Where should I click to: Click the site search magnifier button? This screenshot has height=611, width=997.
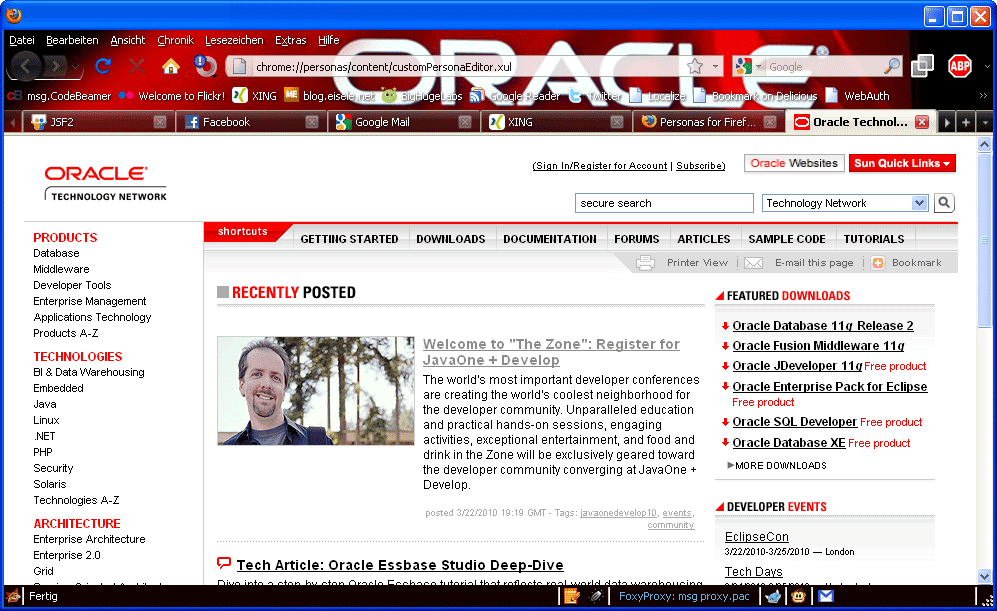tap(944, 203)
